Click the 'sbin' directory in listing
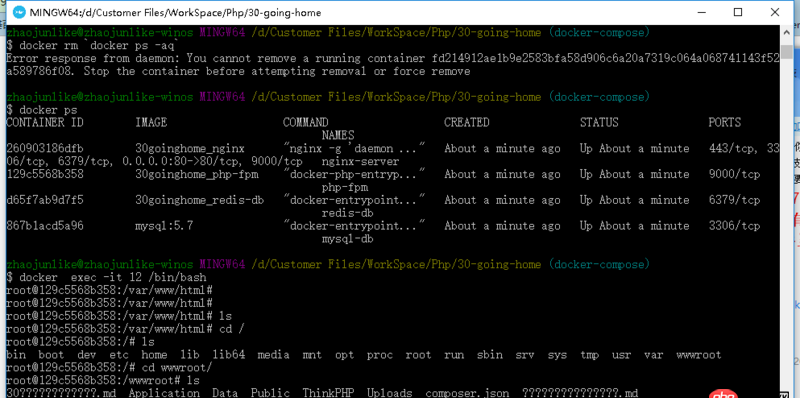This screenshot has height=398, width=800. click(x=489, y=355)
